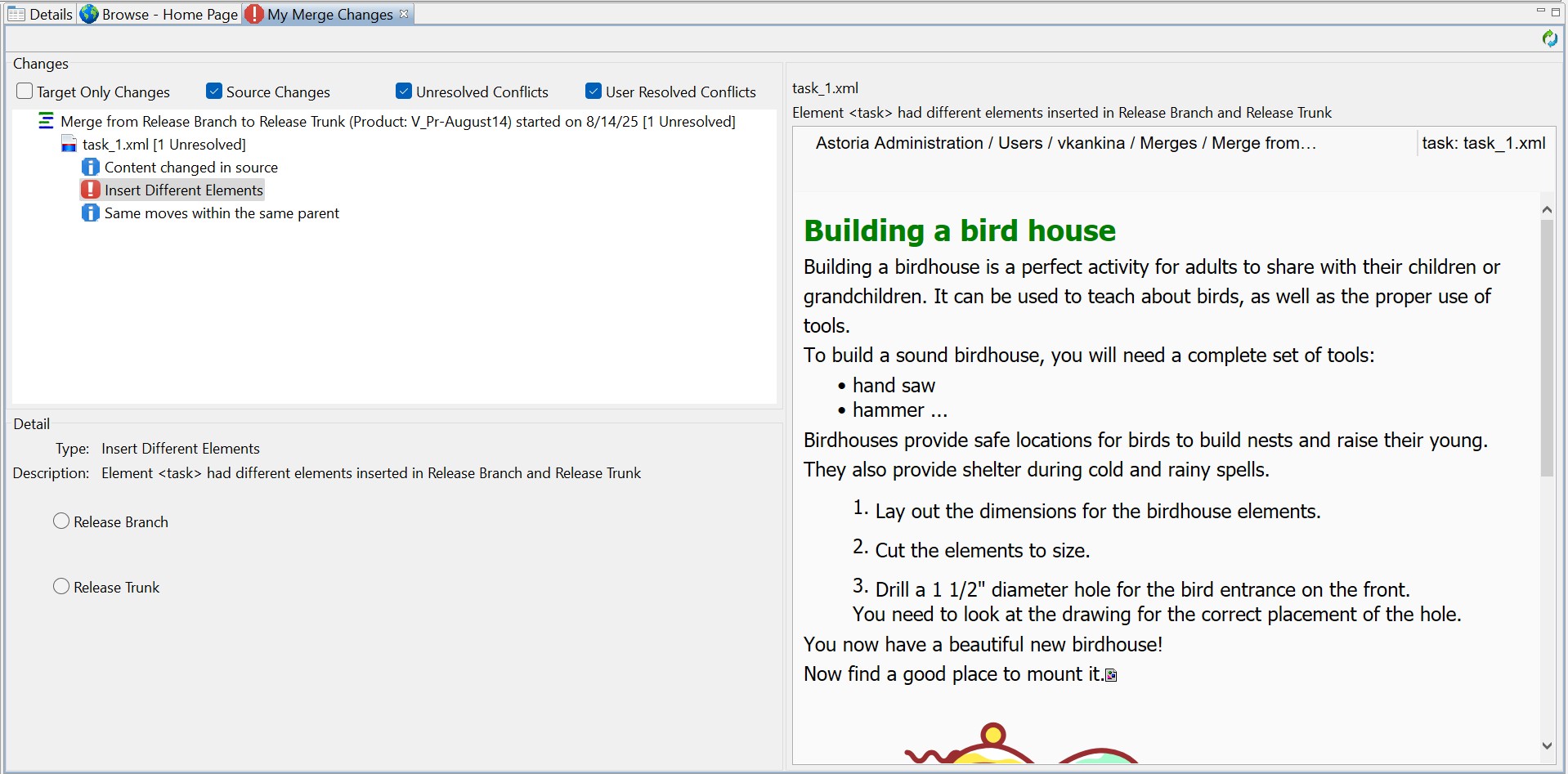The image size is (1568, 774).
Task: Click info icon beside Same moves within same parent
Action: pos(91,213)
